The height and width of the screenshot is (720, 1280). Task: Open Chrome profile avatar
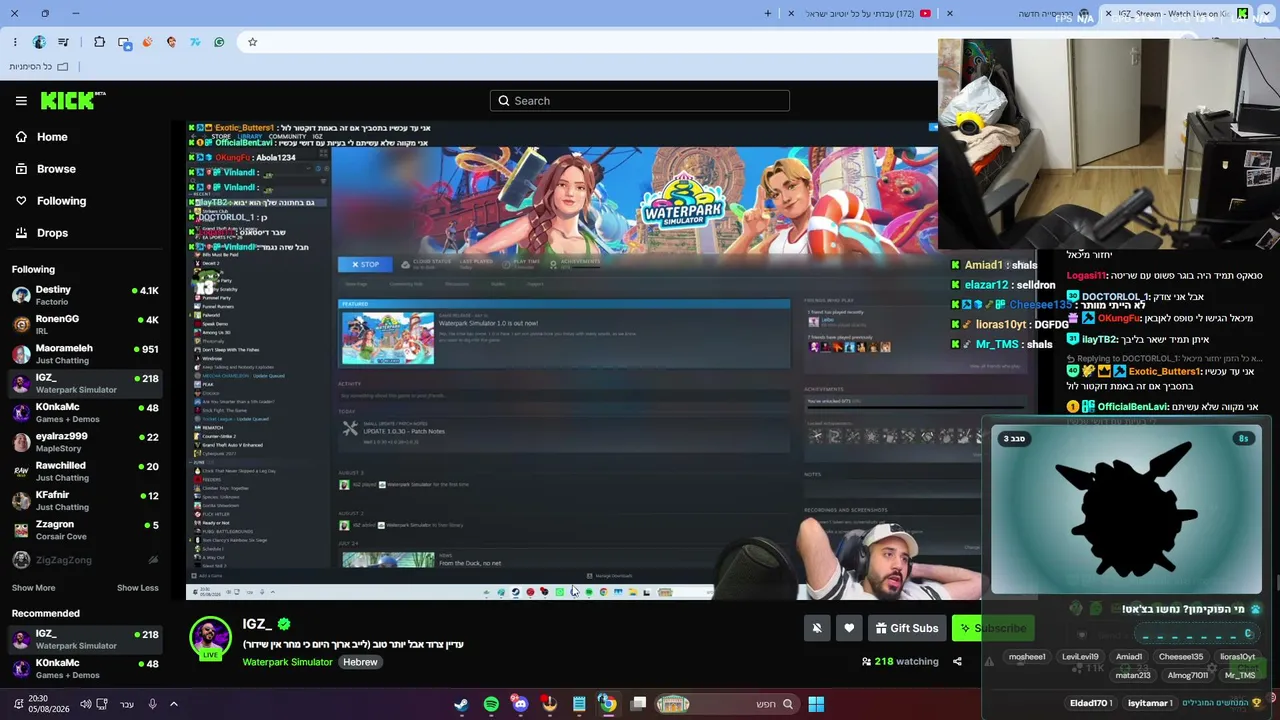(39, 42)
